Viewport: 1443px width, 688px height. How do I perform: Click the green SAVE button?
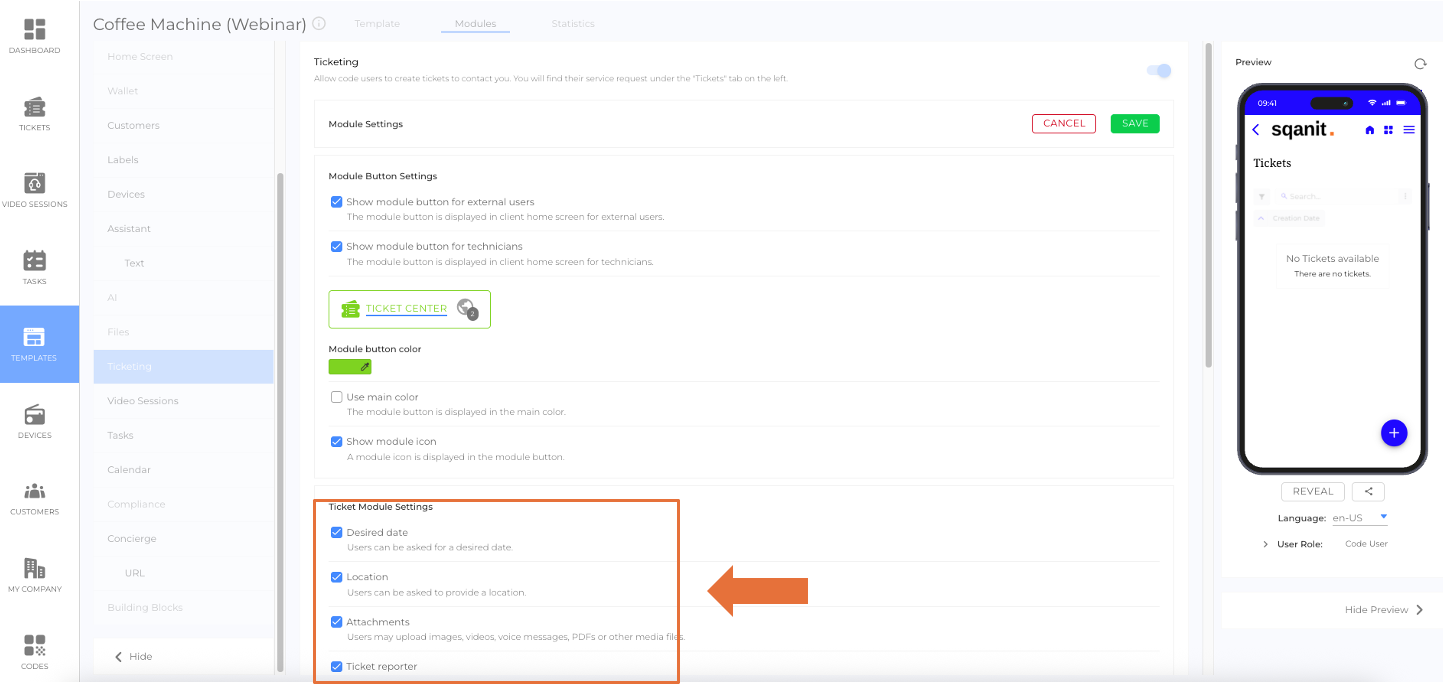[x=1135, y=124]
